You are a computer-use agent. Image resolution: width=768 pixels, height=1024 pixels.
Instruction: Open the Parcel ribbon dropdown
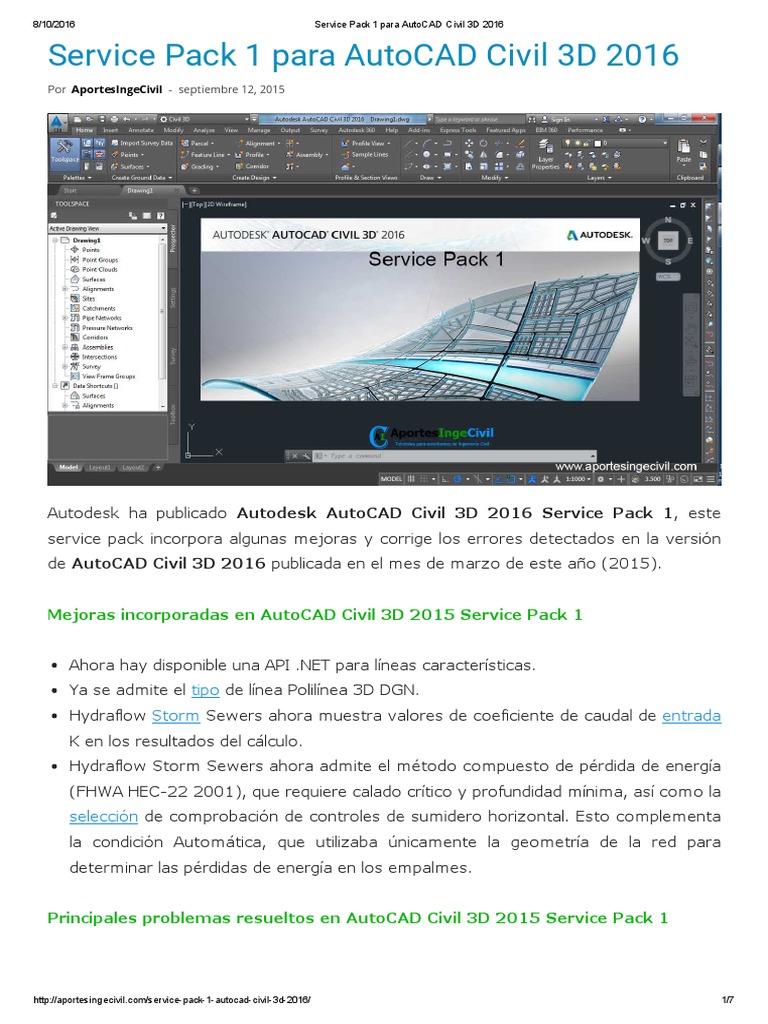(x=197, y=143)
